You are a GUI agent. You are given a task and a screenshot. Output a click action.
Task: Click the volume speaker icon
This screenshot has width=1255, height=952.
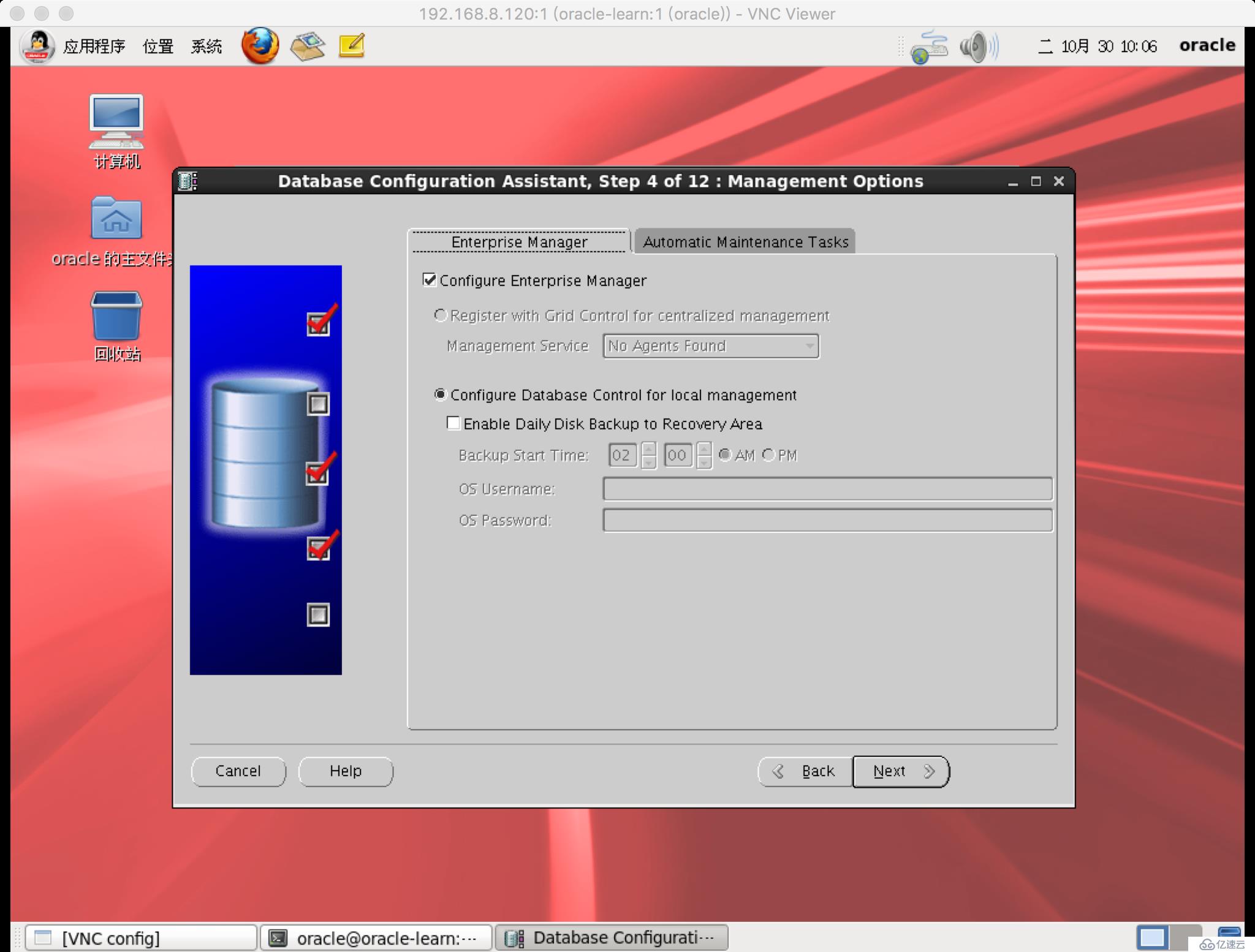[x=979, y=47]
